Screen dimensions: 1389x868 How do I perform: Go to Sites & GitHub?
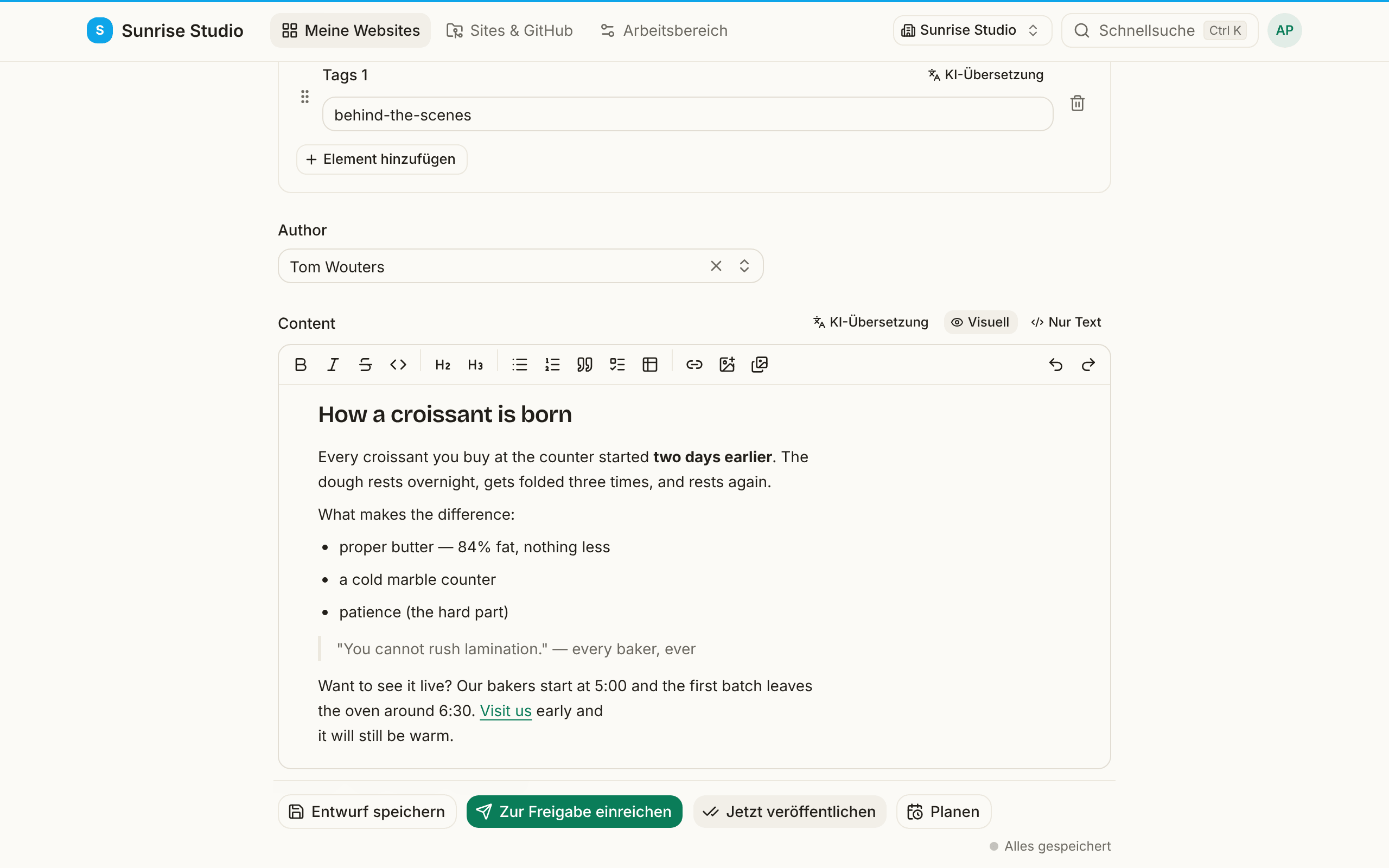pos(509,30)
